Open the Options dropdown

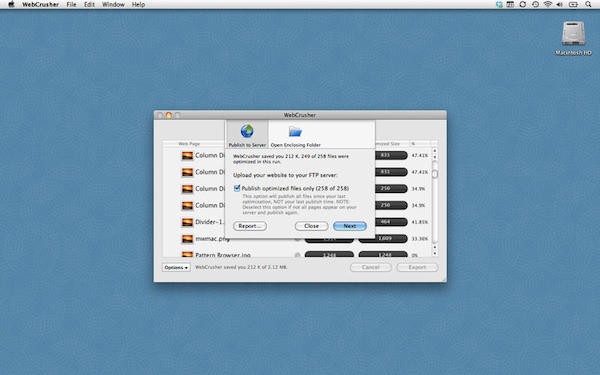(176, 267)
